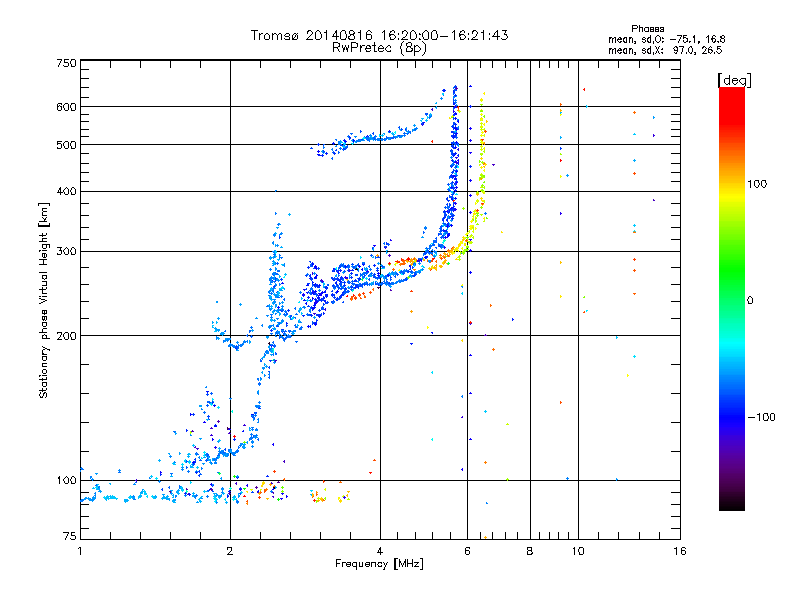The image size is (800, 600).
Task: Click the y-axis tick label '300'
Action: (66, 251)
